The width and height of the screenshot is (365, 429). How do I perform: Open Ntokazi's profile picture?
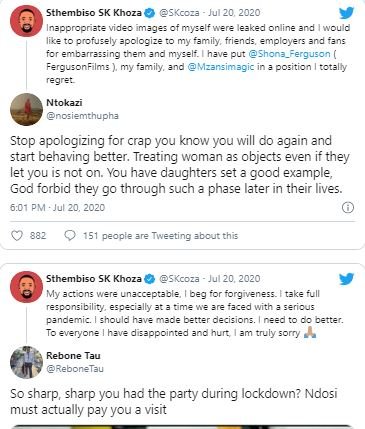[27, 109]
